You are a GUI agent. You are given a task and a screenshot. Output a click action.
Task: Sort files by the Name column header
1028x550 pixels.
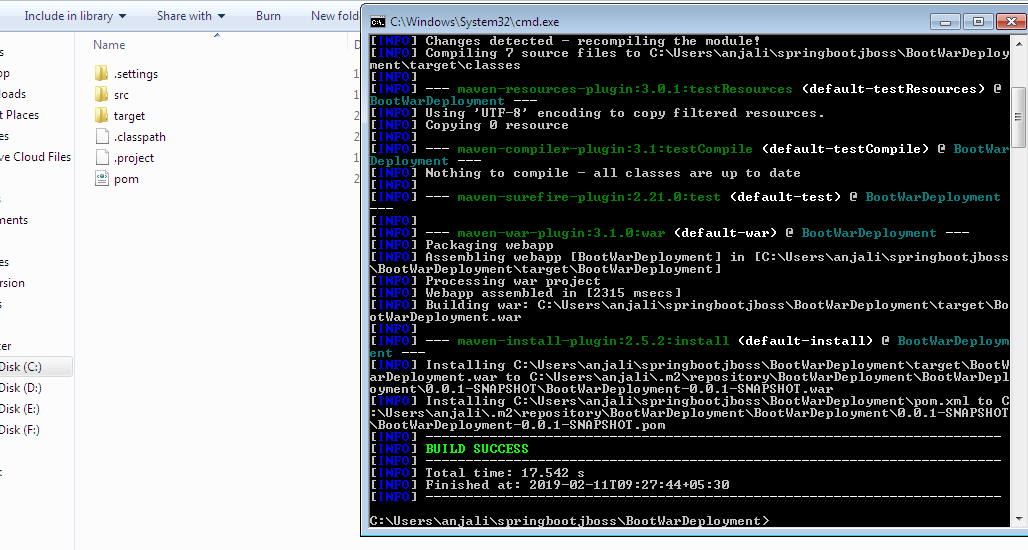(x=109, y=45)
